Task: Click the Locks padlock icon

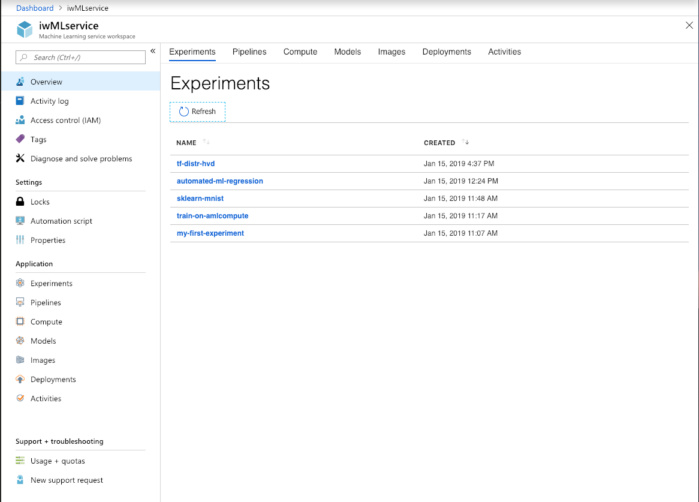Action: 20,202
